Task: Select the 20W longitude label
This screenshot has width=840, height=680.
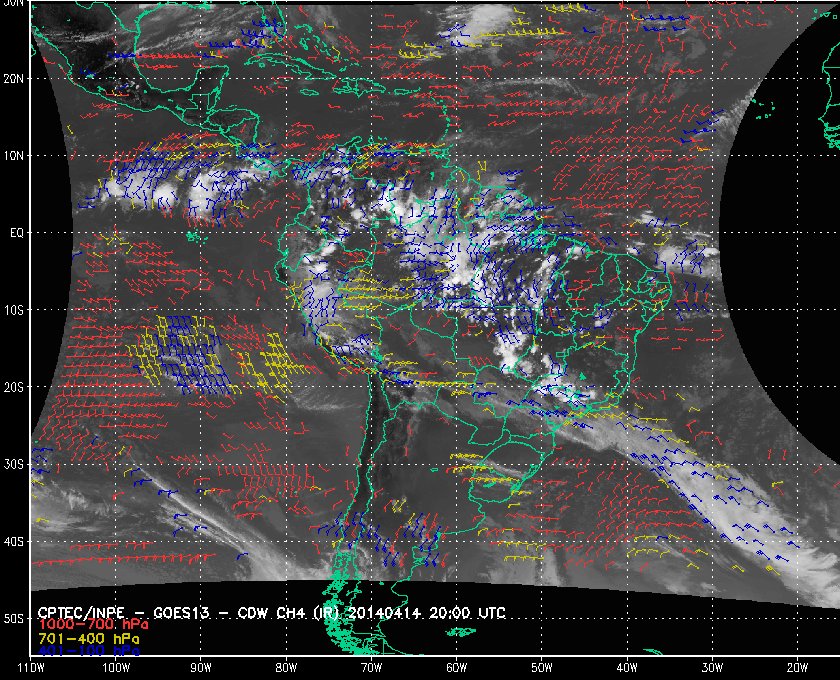Action: click(x=797, y=668)
